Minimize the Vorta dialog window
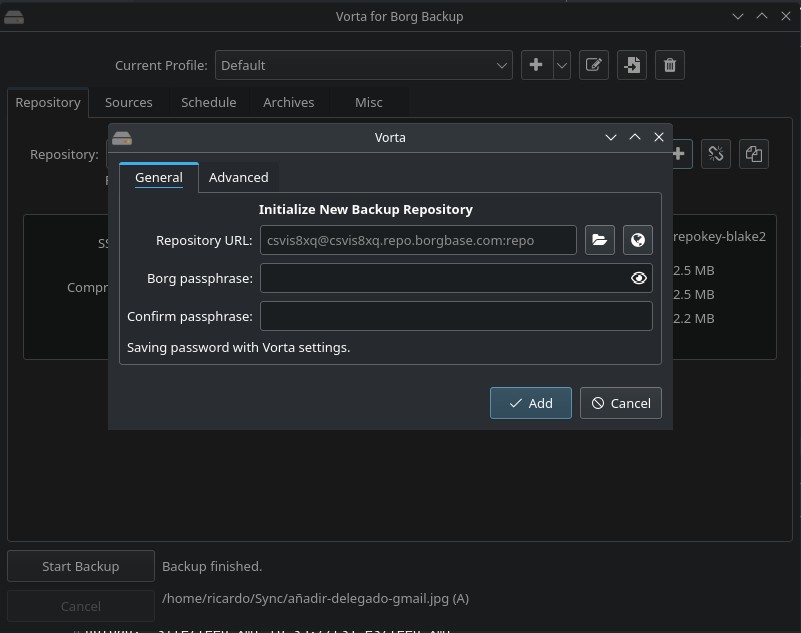This screenshot has height=633, width=801. [x=610, y=137]
